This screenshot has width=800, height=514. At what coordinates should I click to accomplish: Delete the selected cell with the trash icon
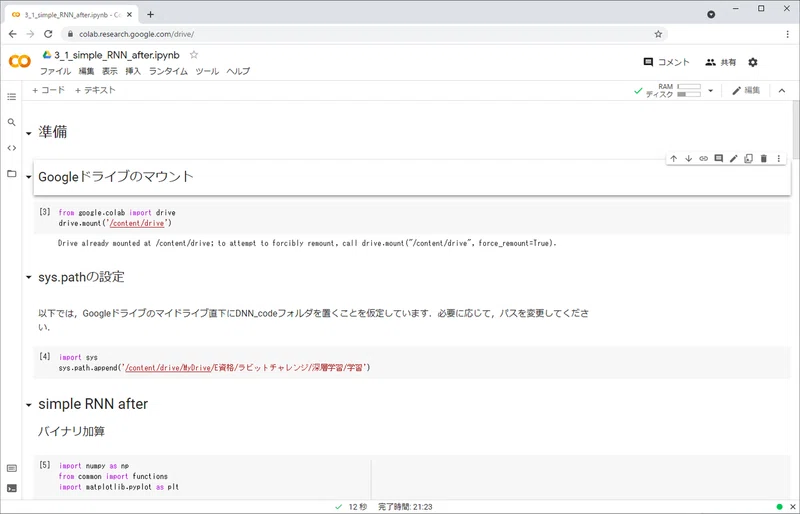(764, 159)
